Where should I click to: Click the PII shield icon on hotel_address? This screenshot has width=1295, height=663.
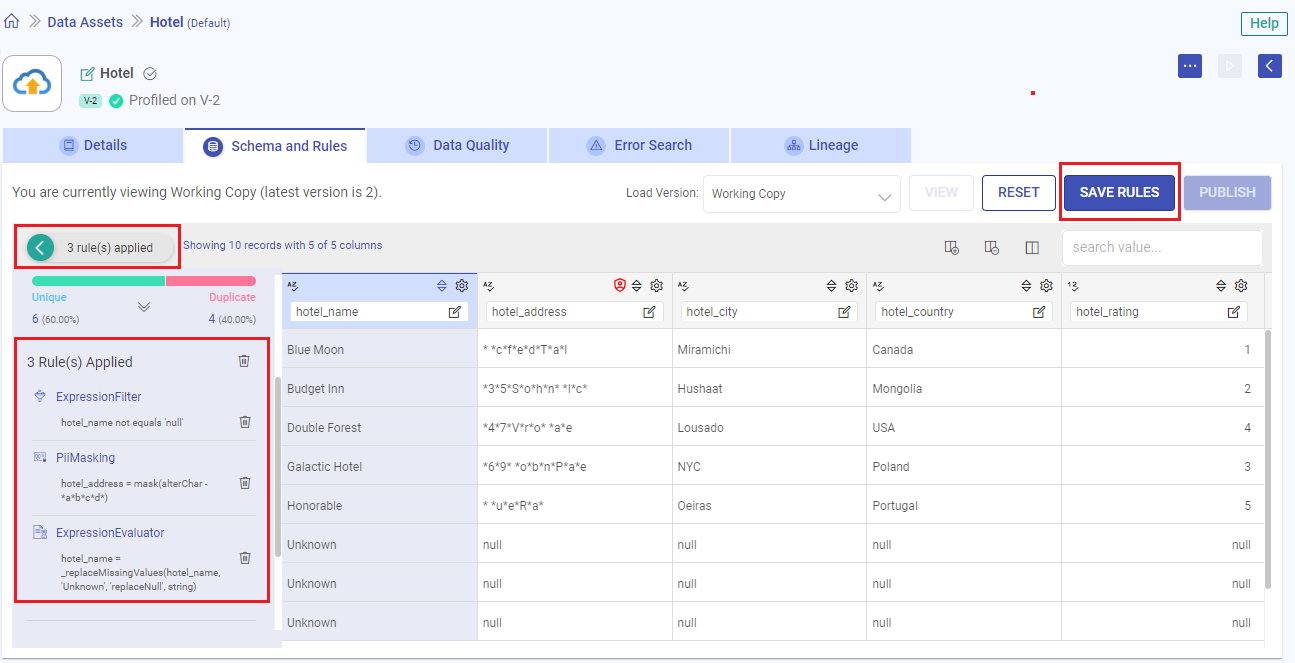click(619, 286)
